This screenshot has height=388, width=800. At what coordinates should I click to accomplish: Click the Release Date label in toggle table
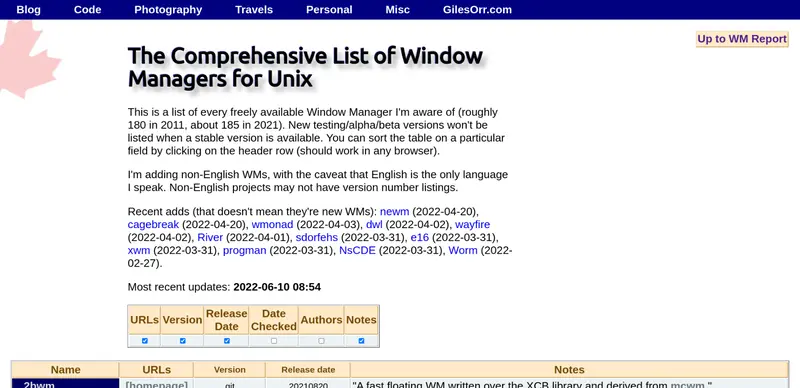click(x=227, y=320)
